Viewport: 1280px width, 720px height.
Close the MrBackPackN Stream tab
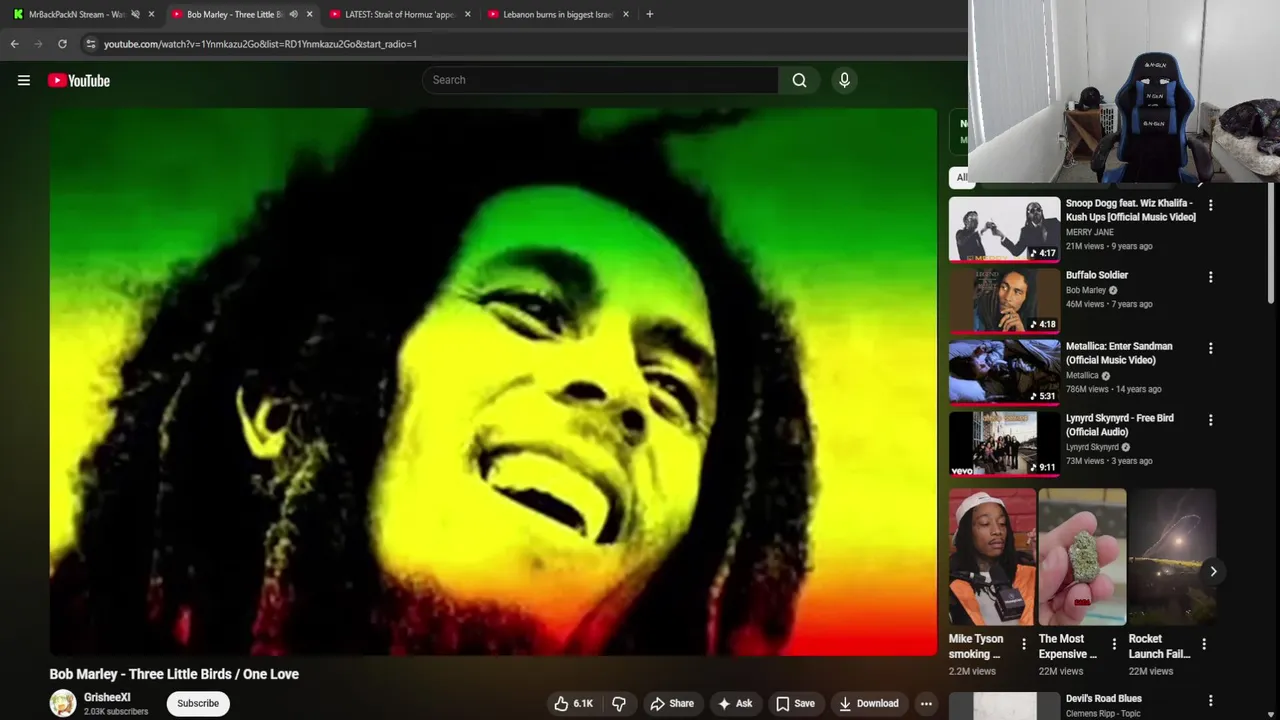click(x=151, y=14)
